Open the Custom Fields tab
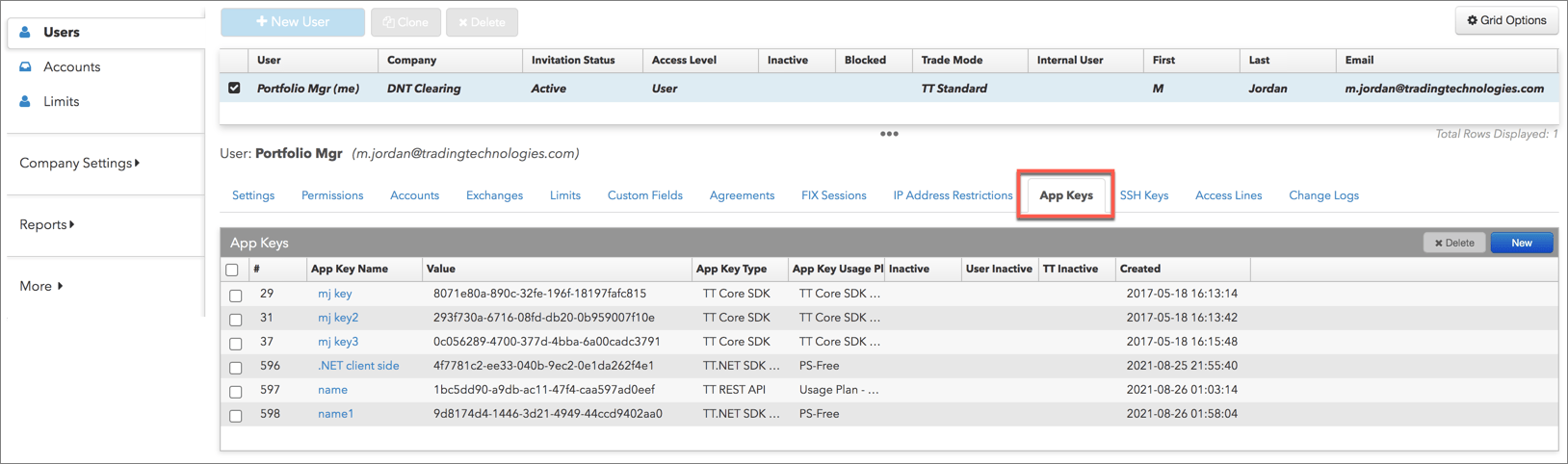Image resolution: width=1568 pixels, height=464 pixels. [645, 195]
